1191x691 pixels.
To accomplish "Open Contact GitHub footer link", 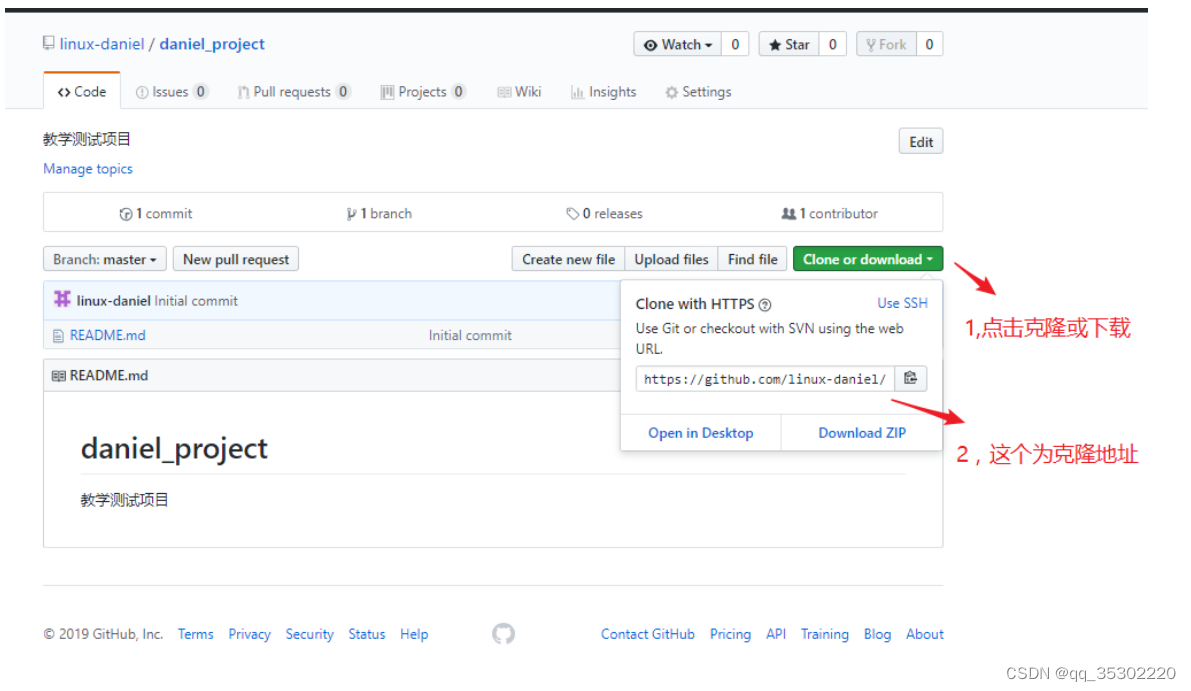I will pyautogui.click(x=648, y=634).
